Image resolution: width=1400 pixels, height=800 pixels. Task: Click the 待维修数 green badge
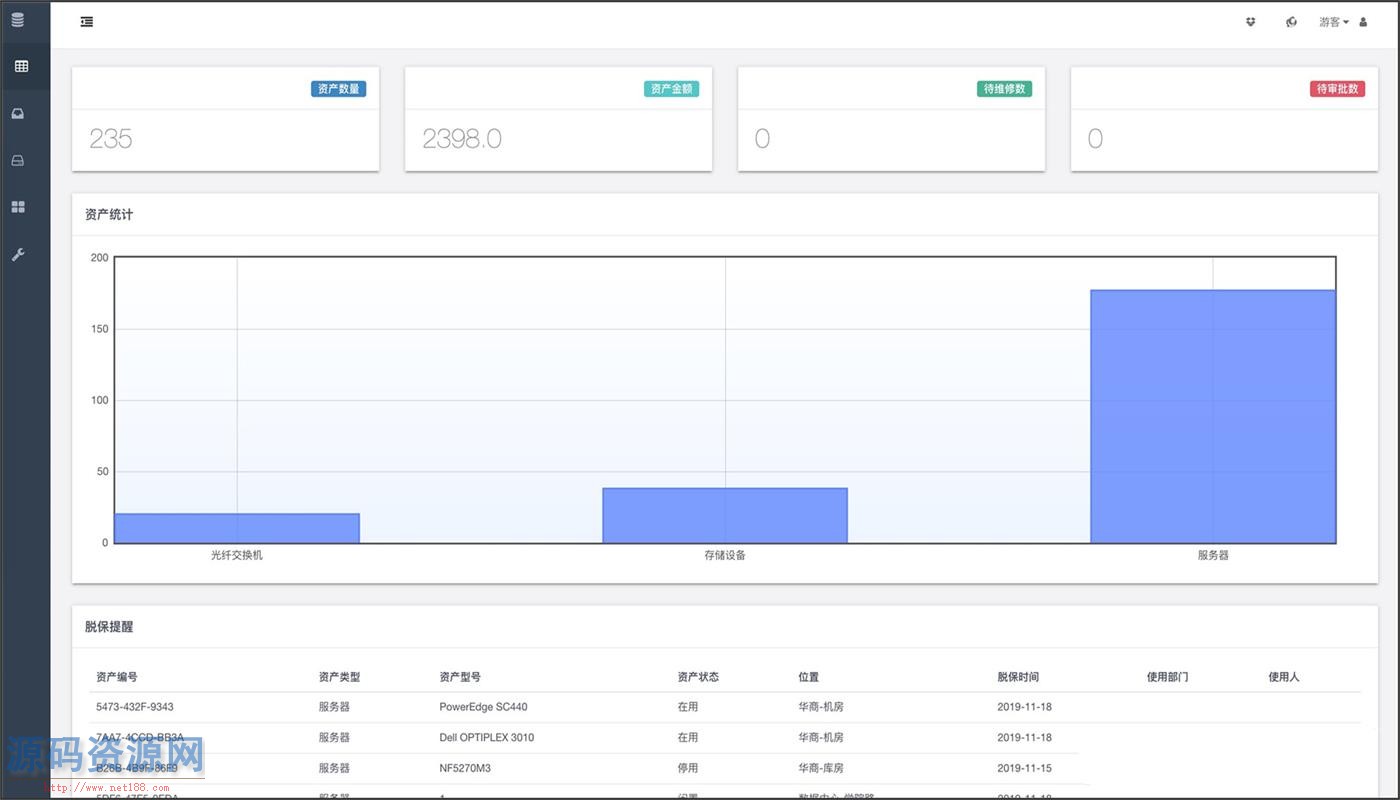click(1004, 89)
